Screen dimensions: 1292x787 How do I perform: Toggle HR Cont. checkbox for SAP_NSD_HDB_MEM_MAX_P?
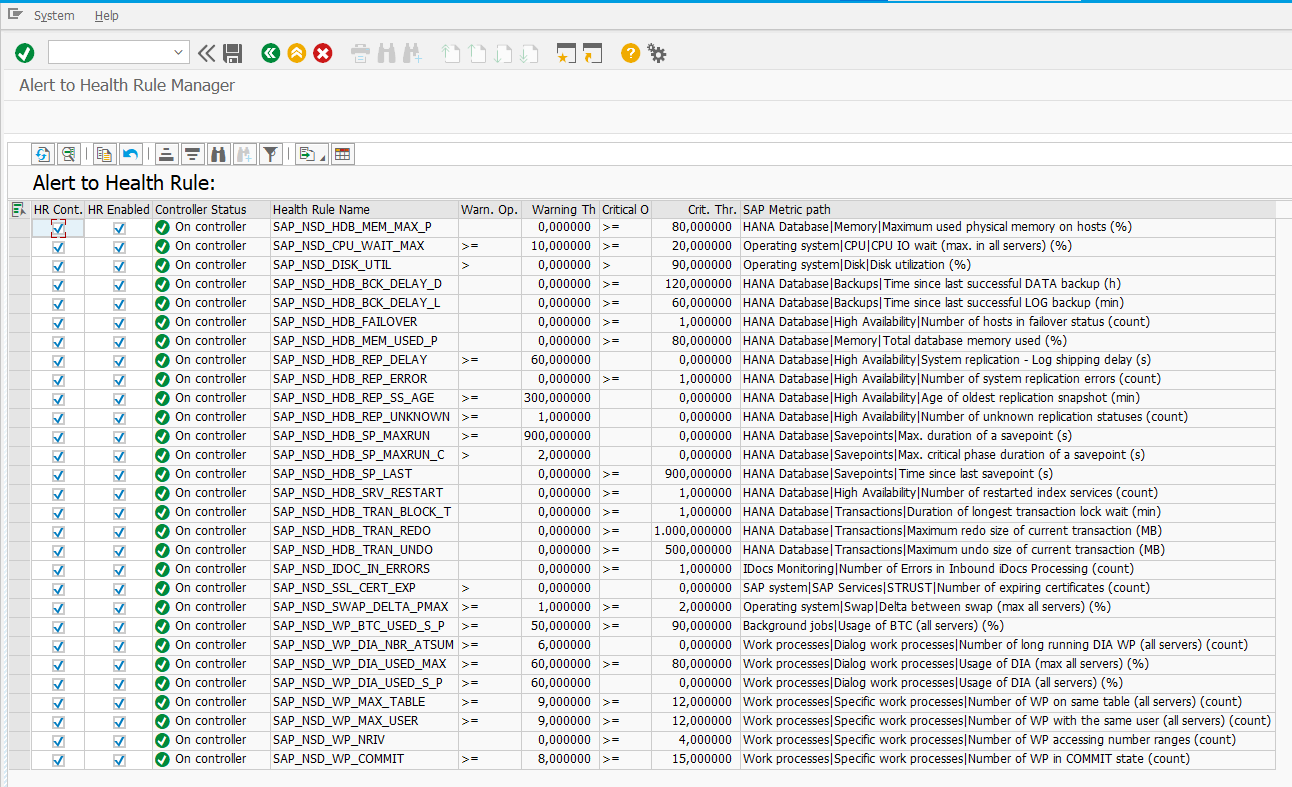58,228
